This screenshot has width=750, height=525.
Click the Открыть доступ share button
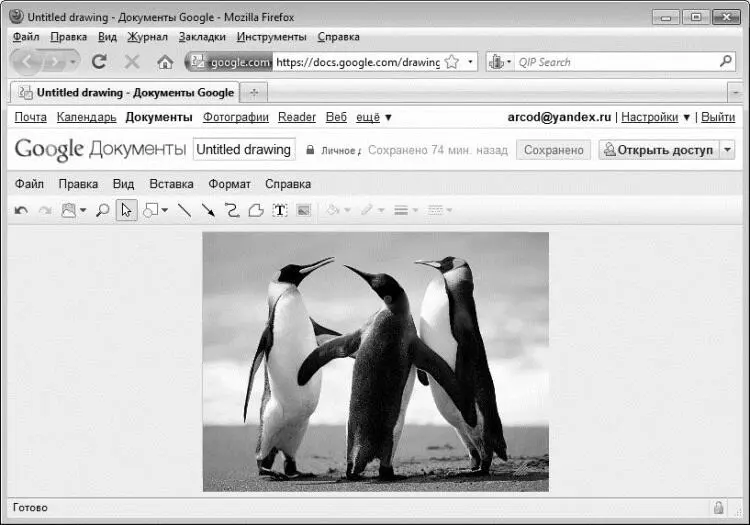(x=659, y=150)
